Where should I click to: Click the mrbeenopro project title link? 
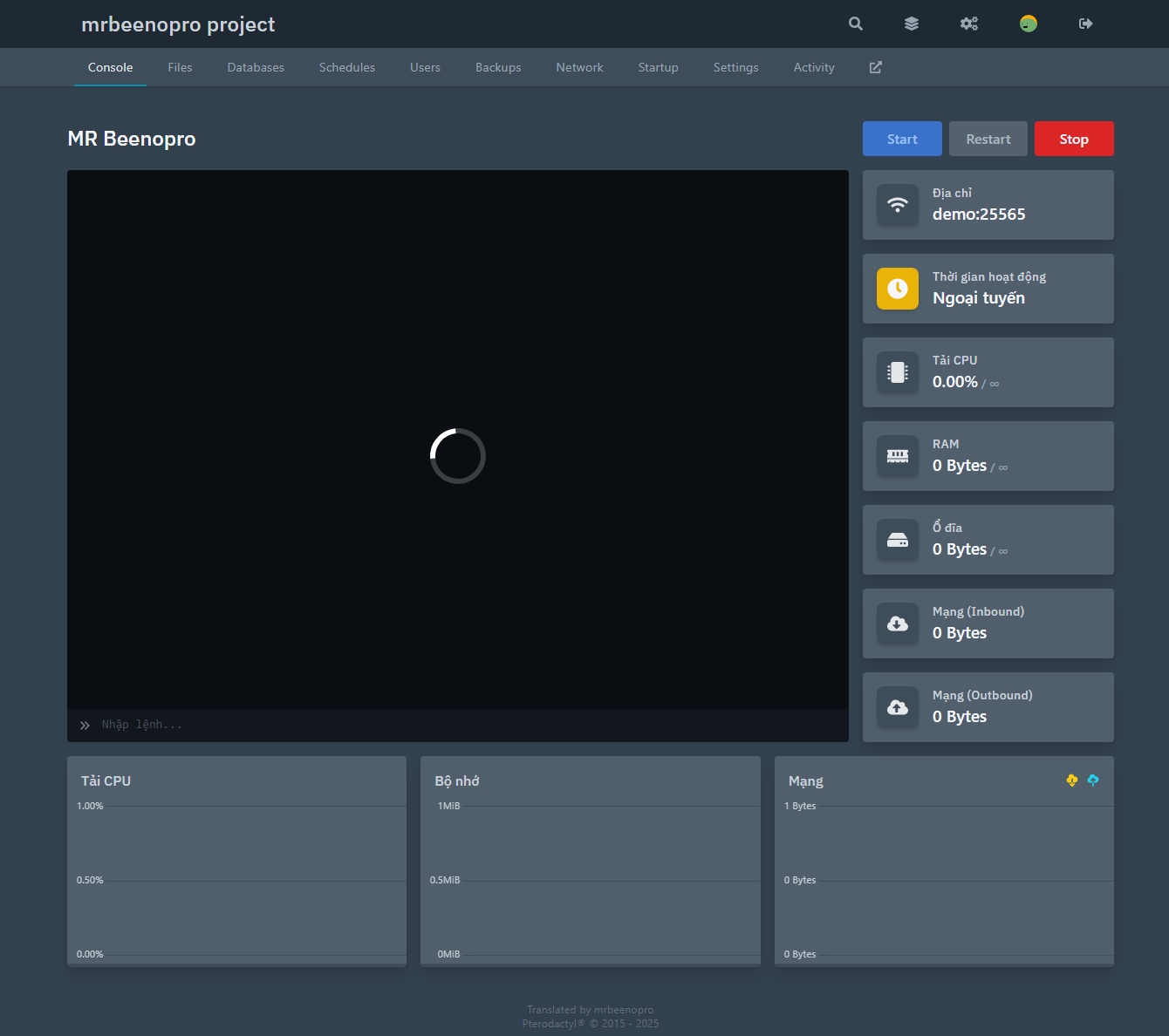(177, 24)
